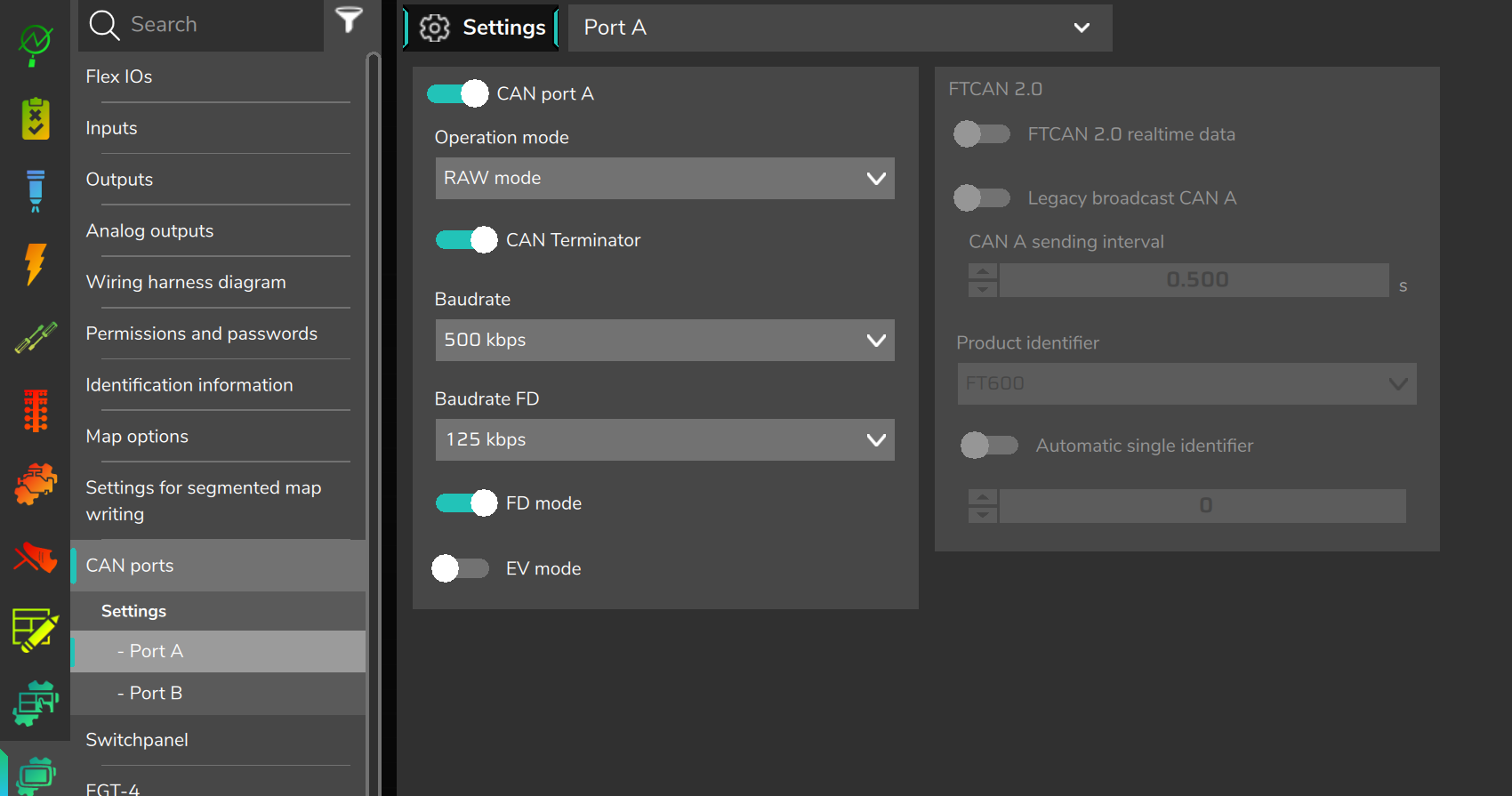Select Port B under CAN ports
The width and height of the screenshot is (1512, 796).
(218, 693)
